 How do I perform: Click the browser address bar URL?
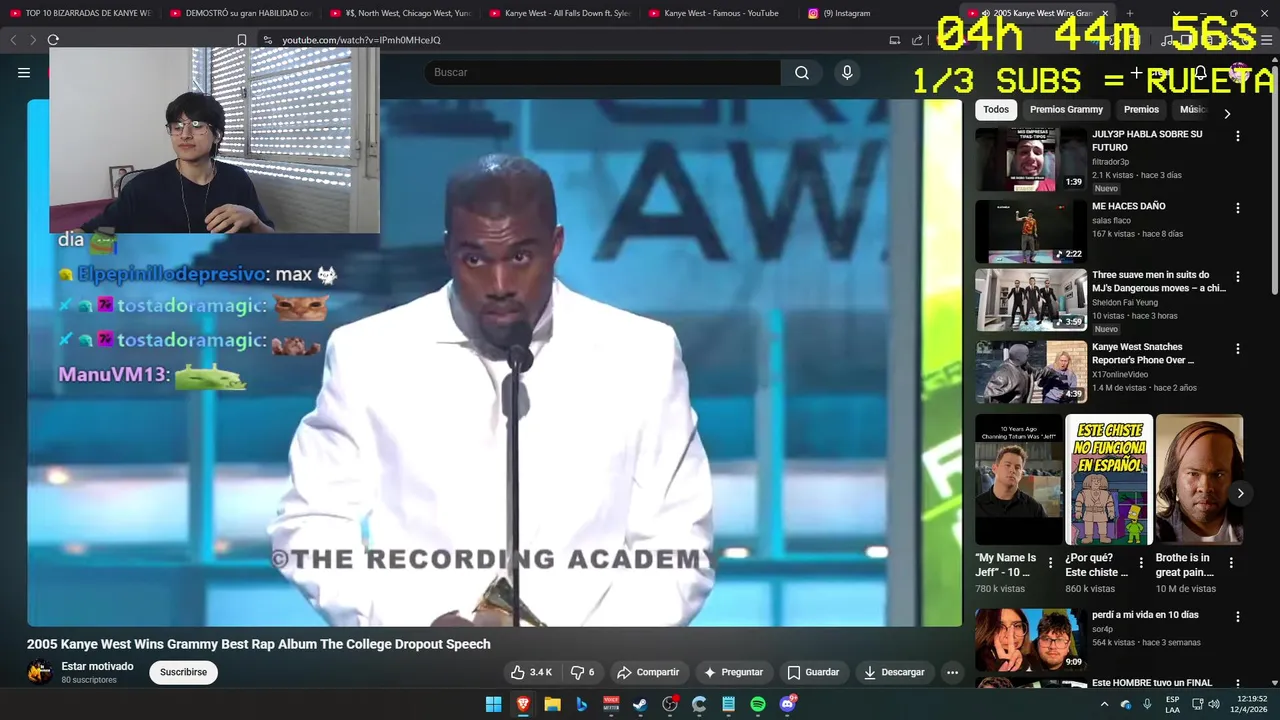click(x=361, y=40)
